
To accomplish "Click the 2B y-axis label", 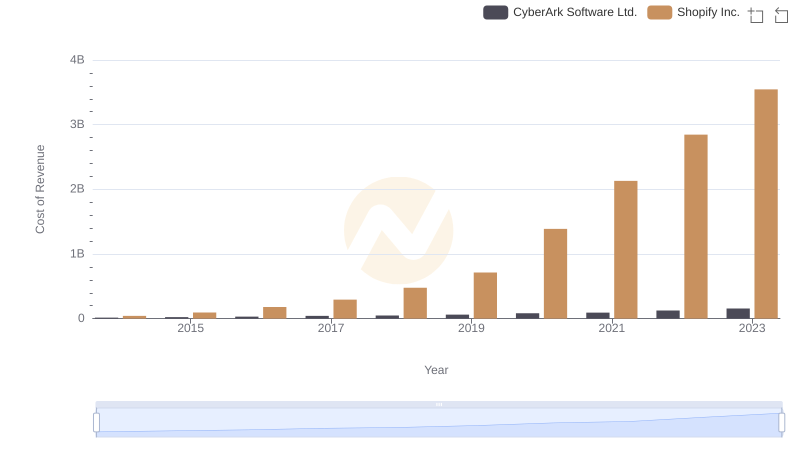I will 77,189.
